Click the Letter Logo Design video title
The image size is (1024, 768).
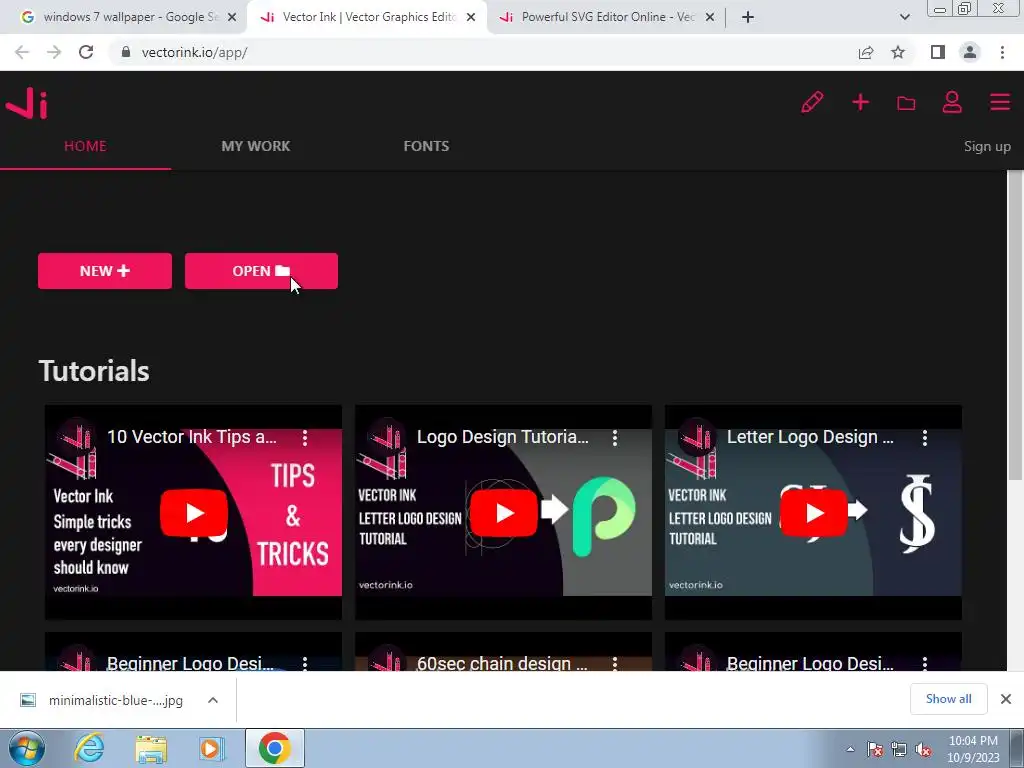click(810, 437)
